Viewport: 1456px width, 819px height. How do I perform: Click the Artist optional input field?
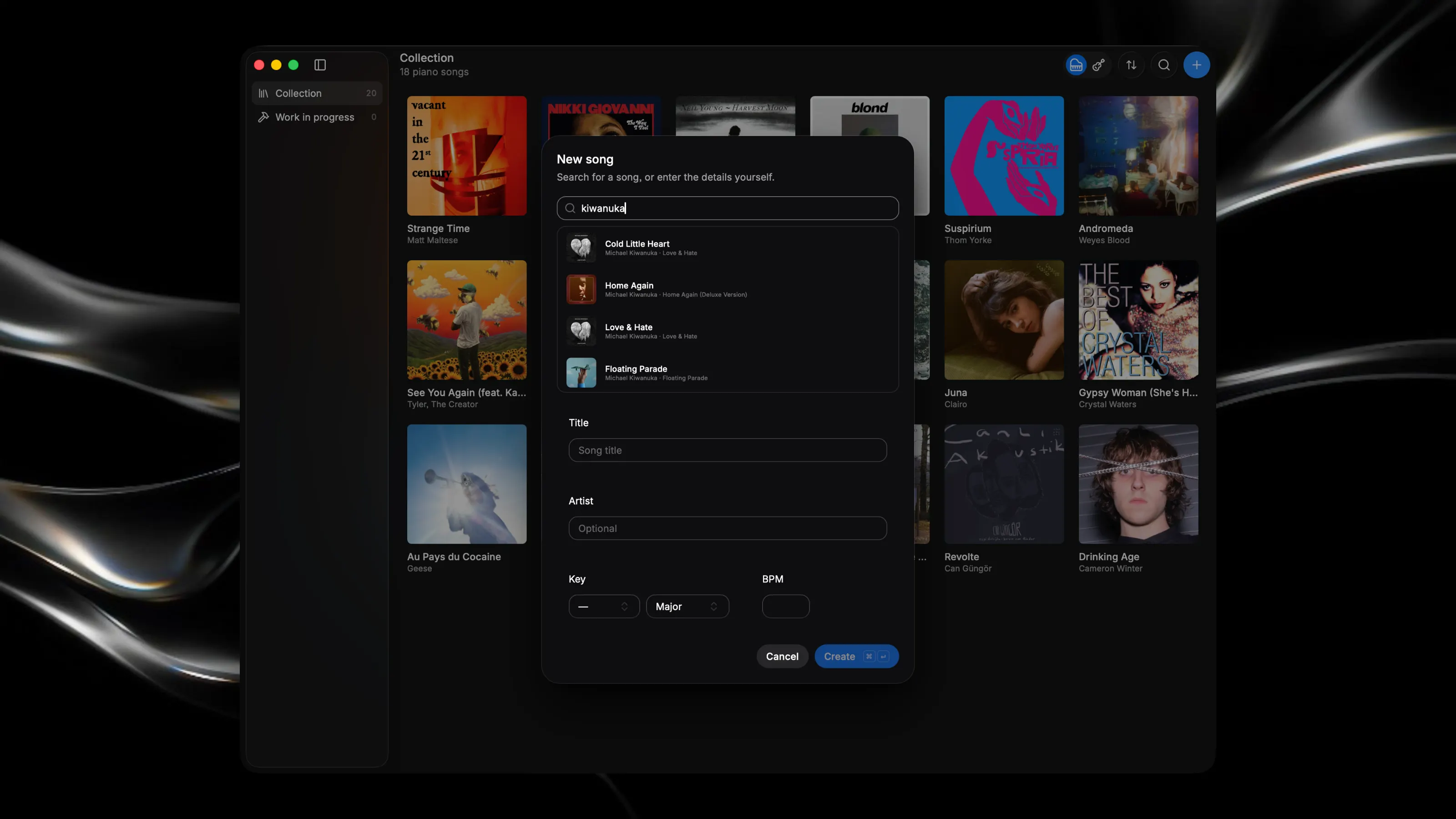click(728, 528)
